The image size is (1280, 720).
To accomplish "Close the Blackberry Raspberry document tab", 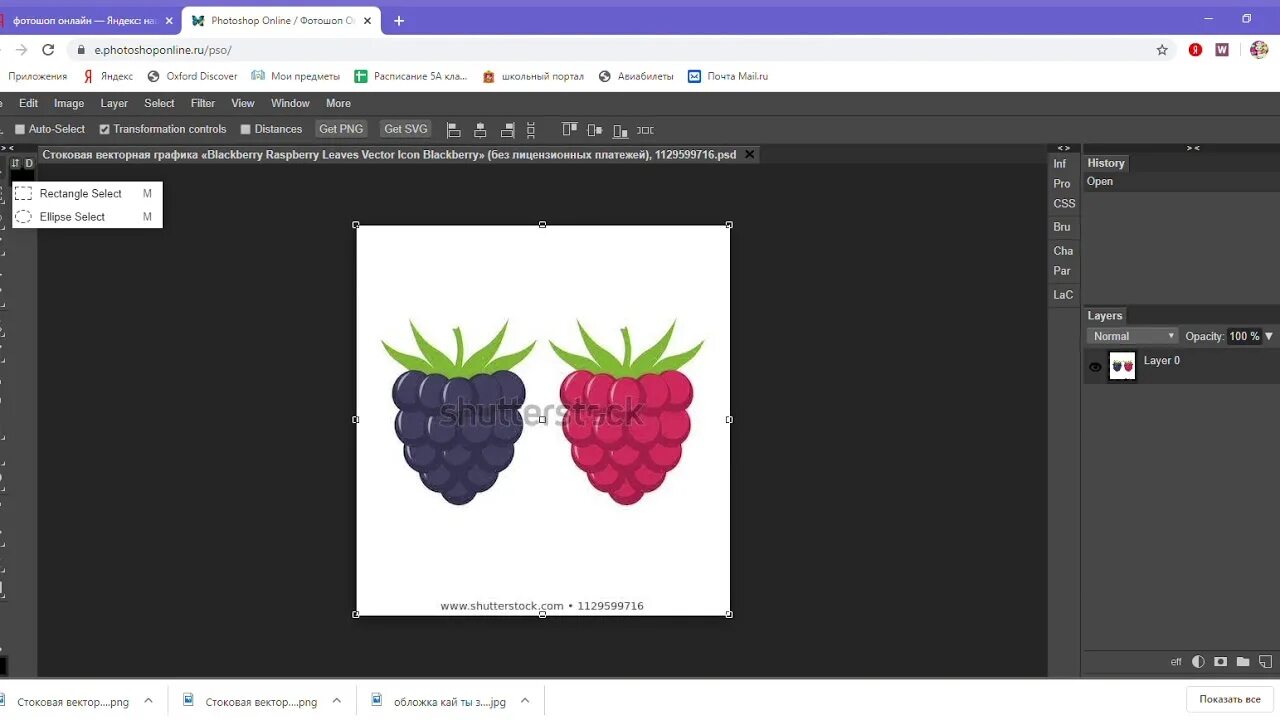I will pos(750,154).
